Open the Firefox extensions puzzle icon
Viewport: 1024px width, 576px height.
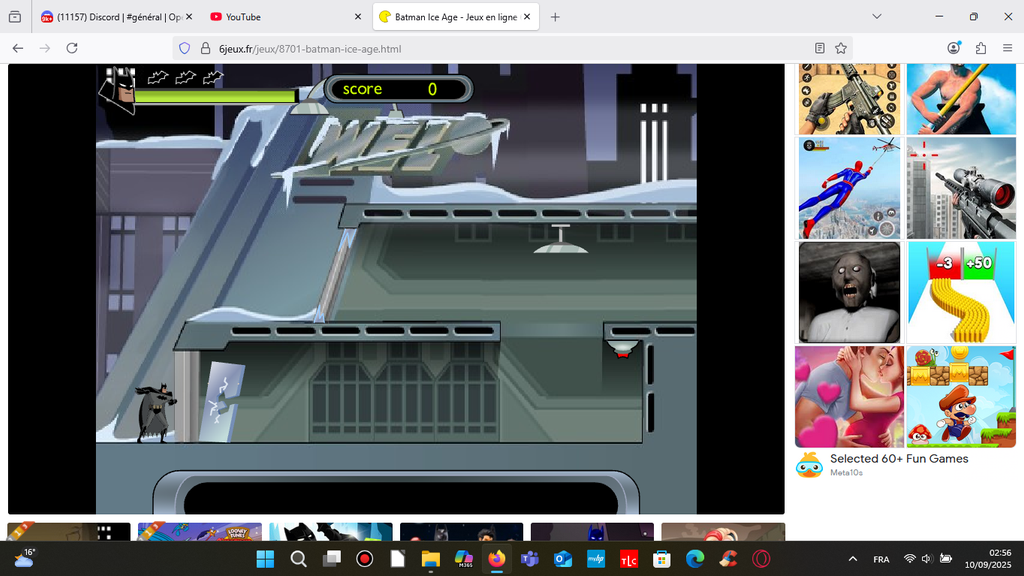coord(980,48)
